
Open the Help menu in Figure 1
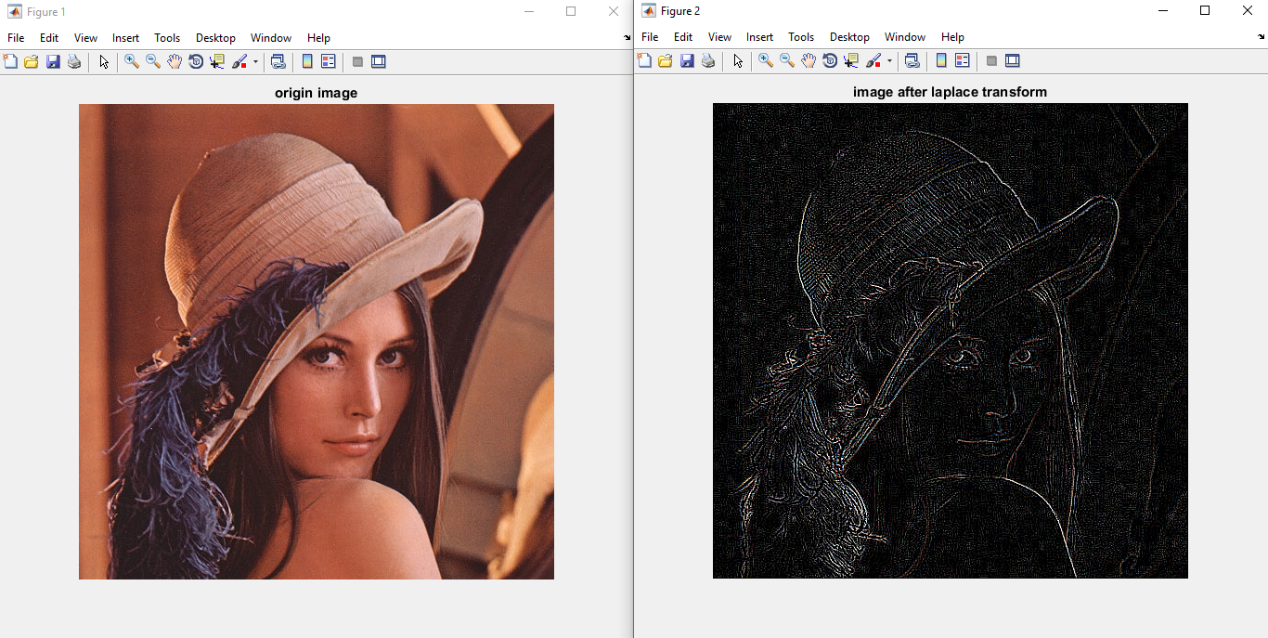point(319,38)
